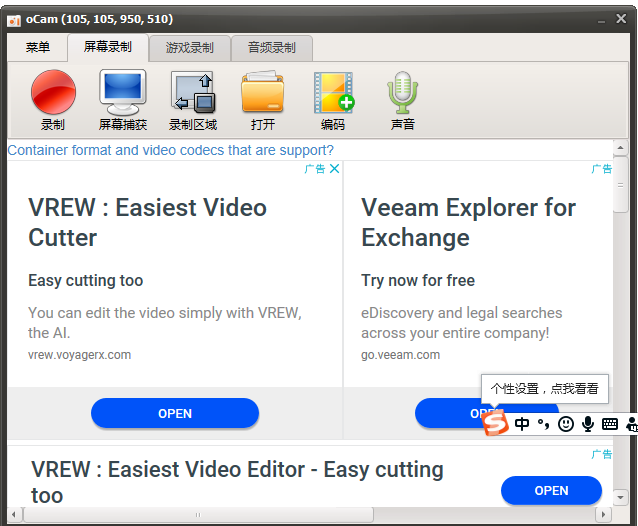This screenshot has height=526, width=638.
Task: Click the 个性设置，点我看看 tooltip
Action: pyautogui.click(x=545, y=388)
